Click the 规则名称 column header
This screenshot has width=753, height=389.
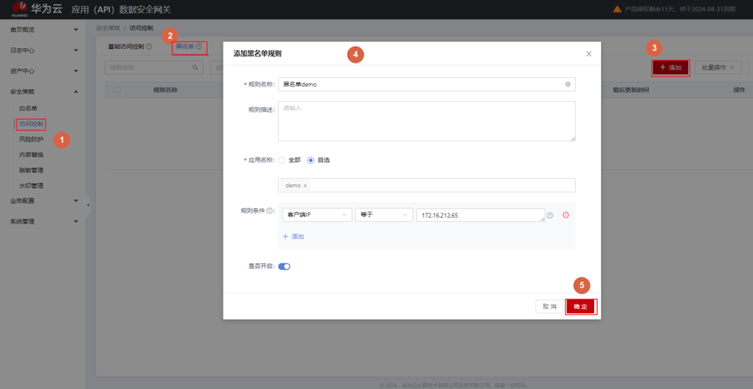pos(165,90)
